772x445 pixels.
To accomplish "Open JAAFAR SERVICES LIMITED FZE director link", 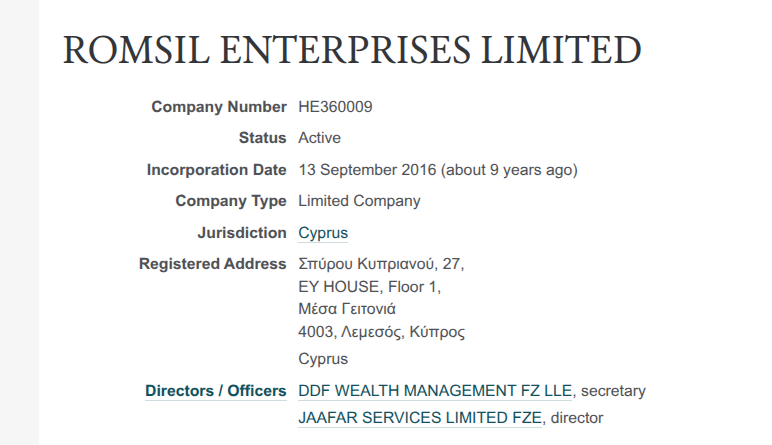I will click(x=420, y=418).
